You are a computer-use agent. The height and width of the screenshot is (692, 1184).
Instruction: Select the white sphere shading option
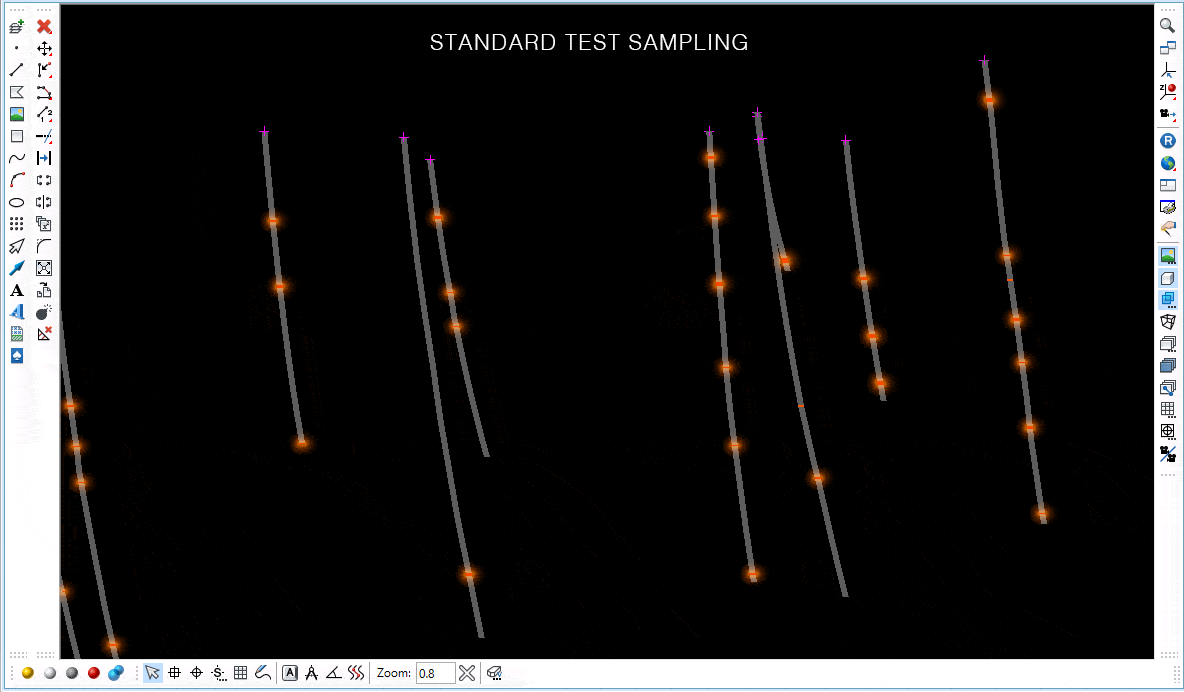pyautogui.click(x=50, y=672)
